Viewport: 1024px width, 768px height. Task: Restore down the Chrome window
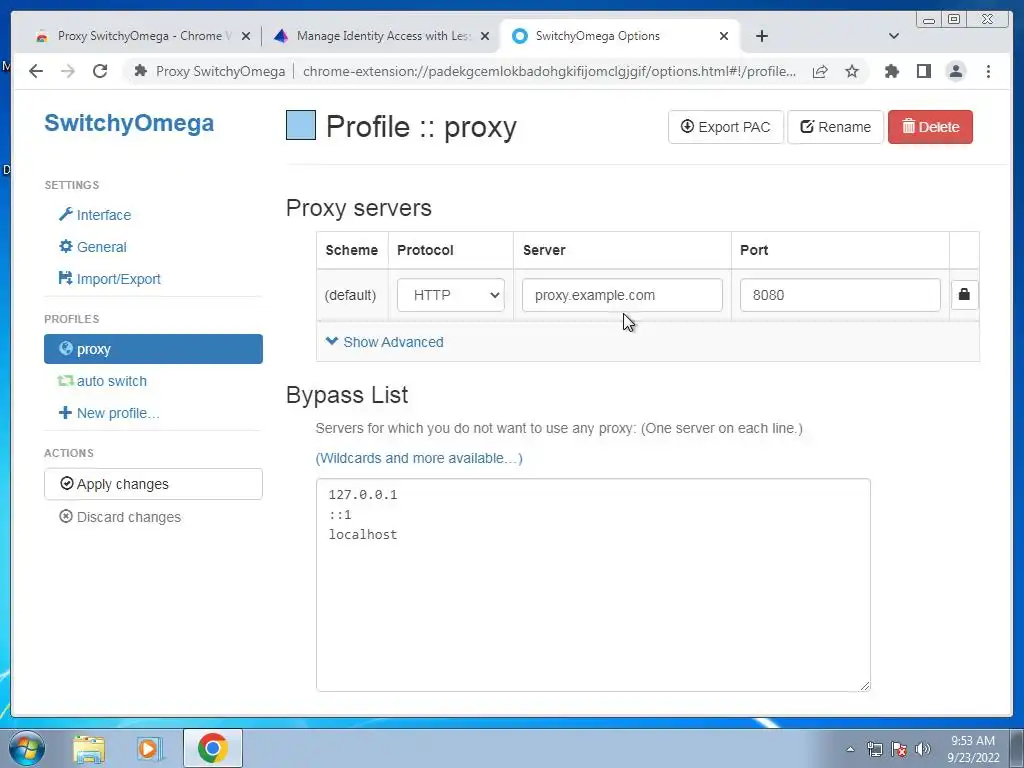[x=954, y=20]
